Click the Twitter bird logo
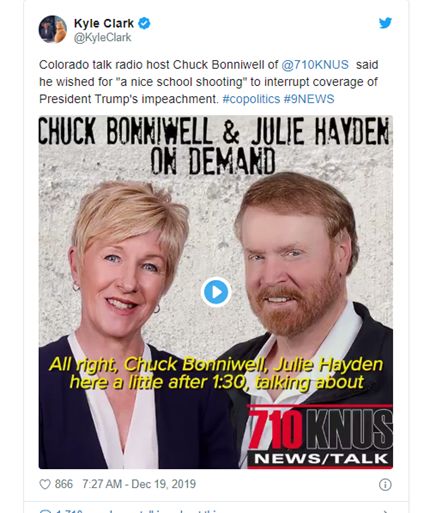Image resolution: width=448 pixels, height=513 pixels. click(x=385, y=23)
